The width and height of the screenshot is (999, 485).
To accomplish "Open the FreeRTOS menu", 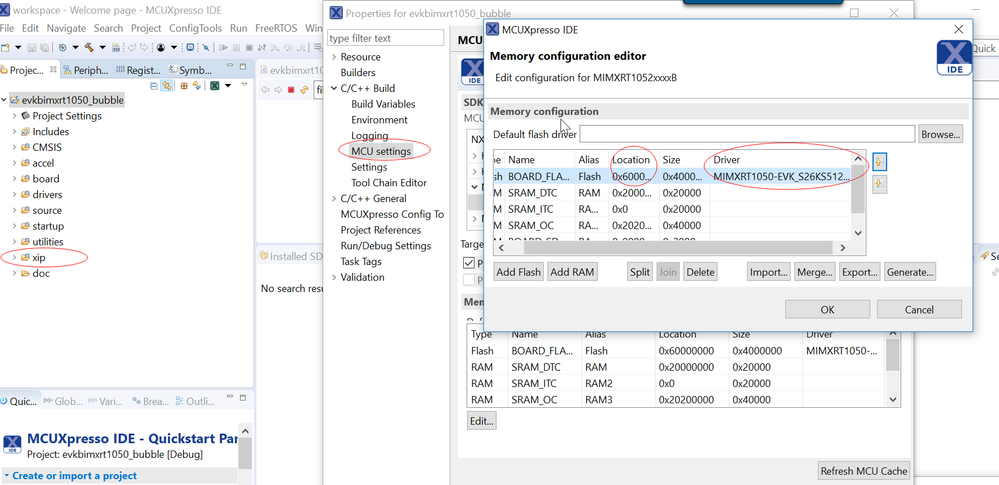I will pos(276,28).
